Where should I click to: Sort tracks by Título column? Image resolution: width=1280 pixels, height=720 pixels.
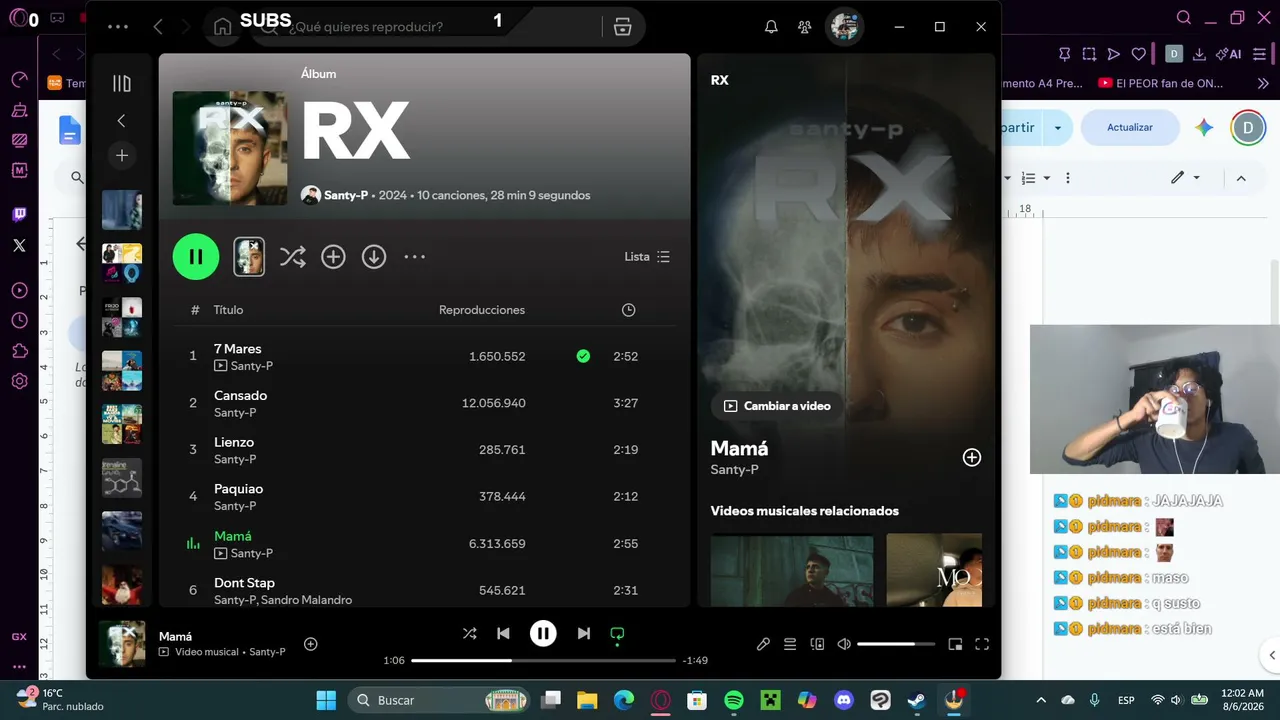pos(228,310)
